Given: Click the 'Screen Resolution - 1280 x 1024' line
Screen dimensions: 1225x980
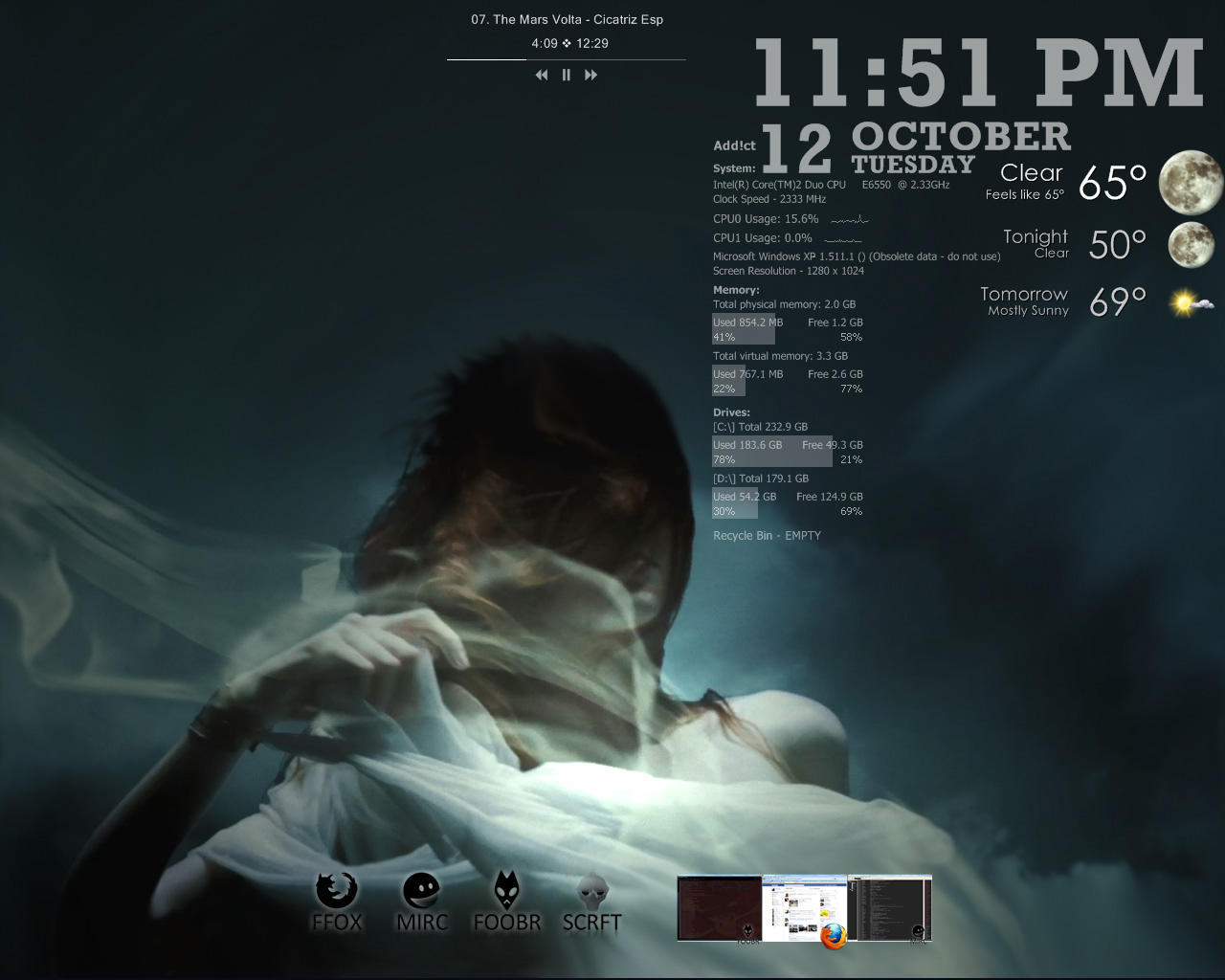Looking at the screenshot, I should click(789, 271).
